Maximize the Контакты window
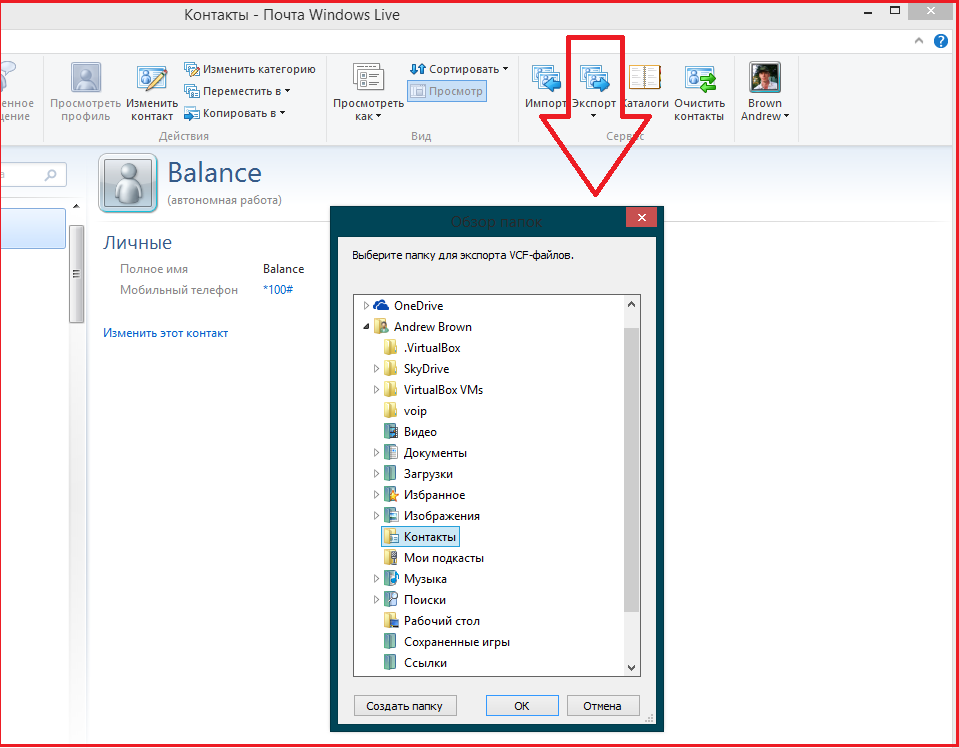The height and width of the screenshot is (748, 959). click(x=895, y=11)
